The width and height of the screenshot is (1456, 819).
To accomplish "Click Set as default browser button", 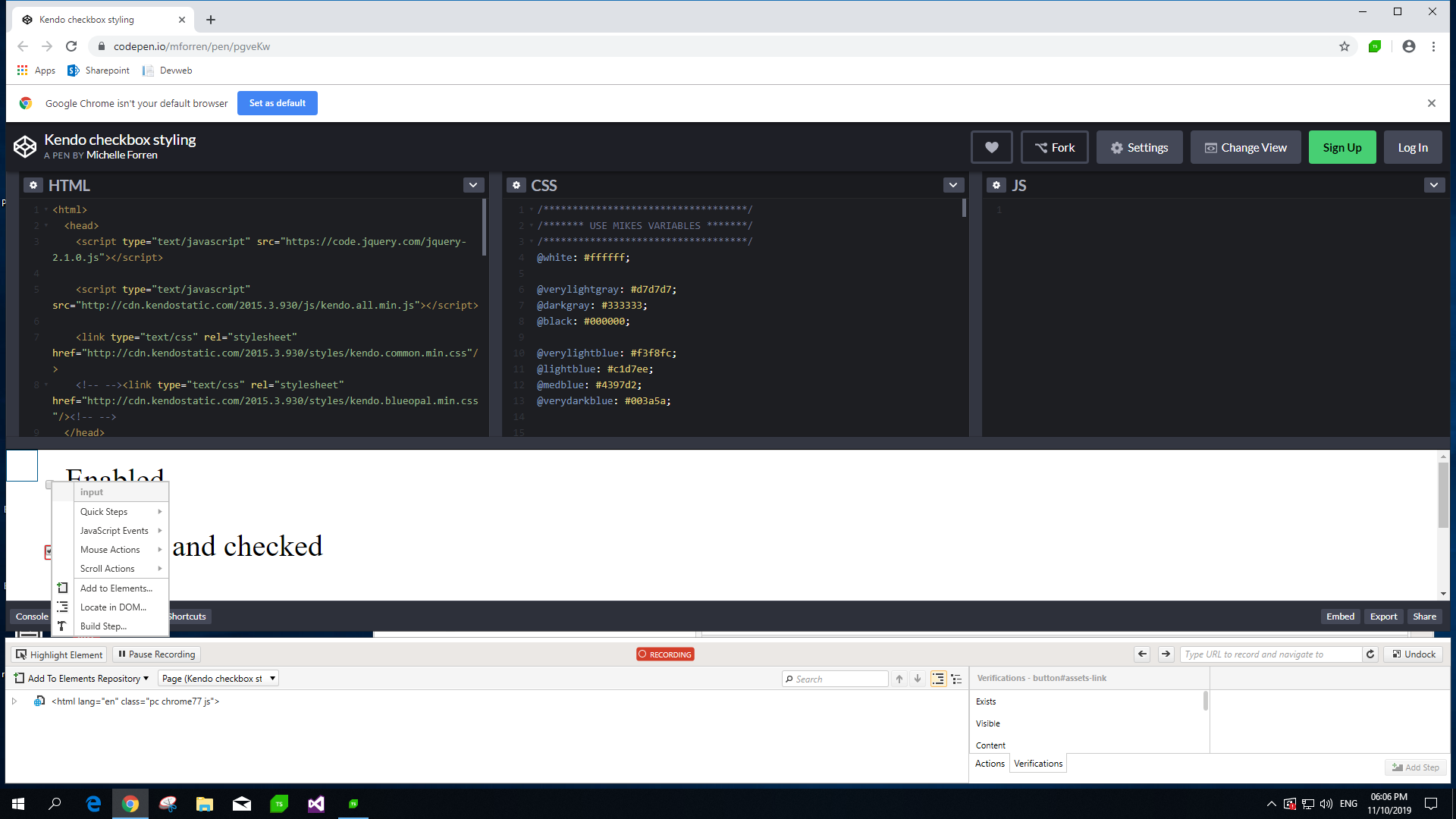I will (277, 103).
